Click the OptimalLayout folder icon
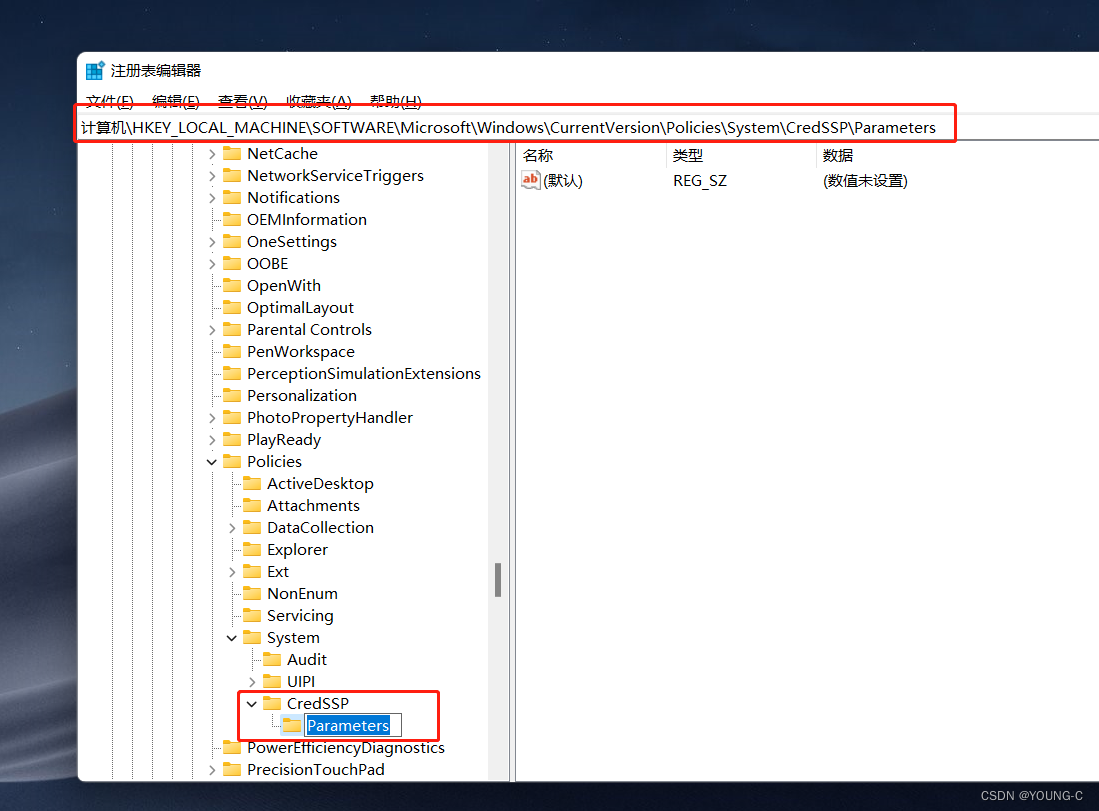The image size is (1099, 811). click(x=232, y=307)
